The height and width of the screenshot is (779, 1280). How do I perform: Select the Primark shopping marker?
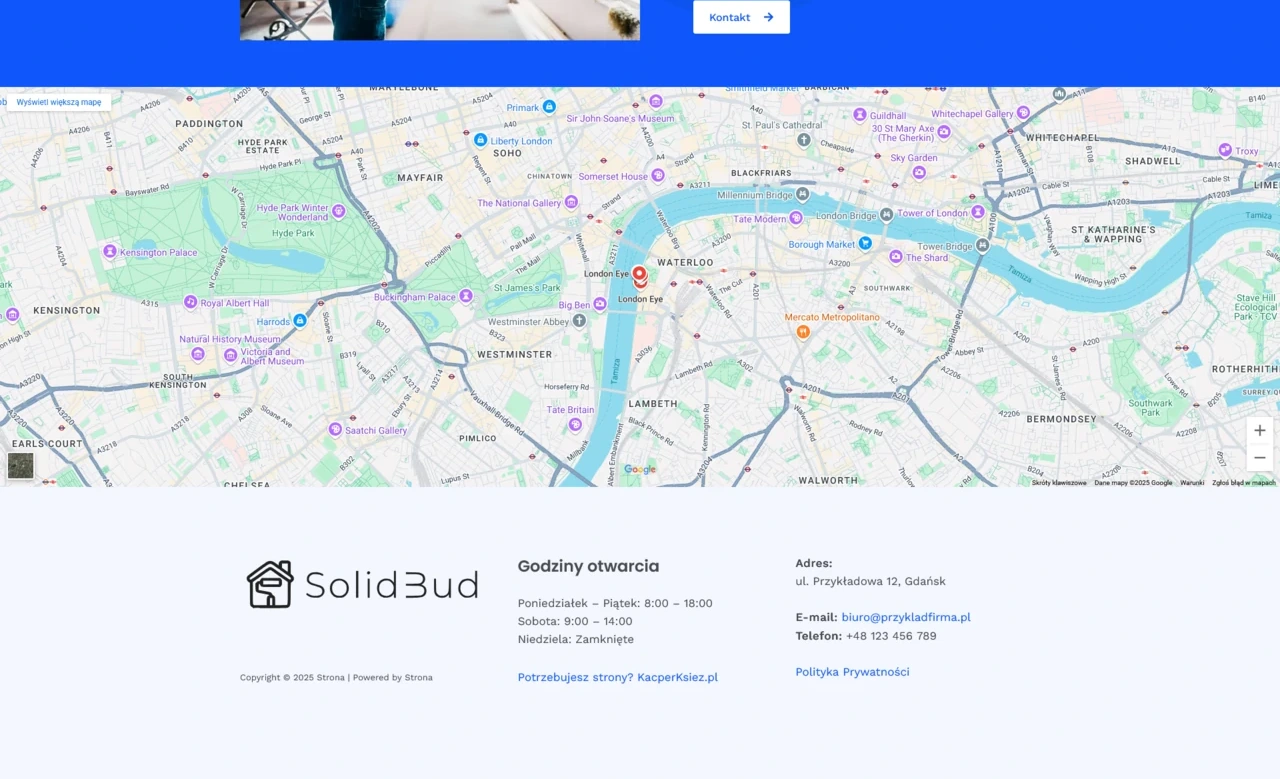click(549, 107)
